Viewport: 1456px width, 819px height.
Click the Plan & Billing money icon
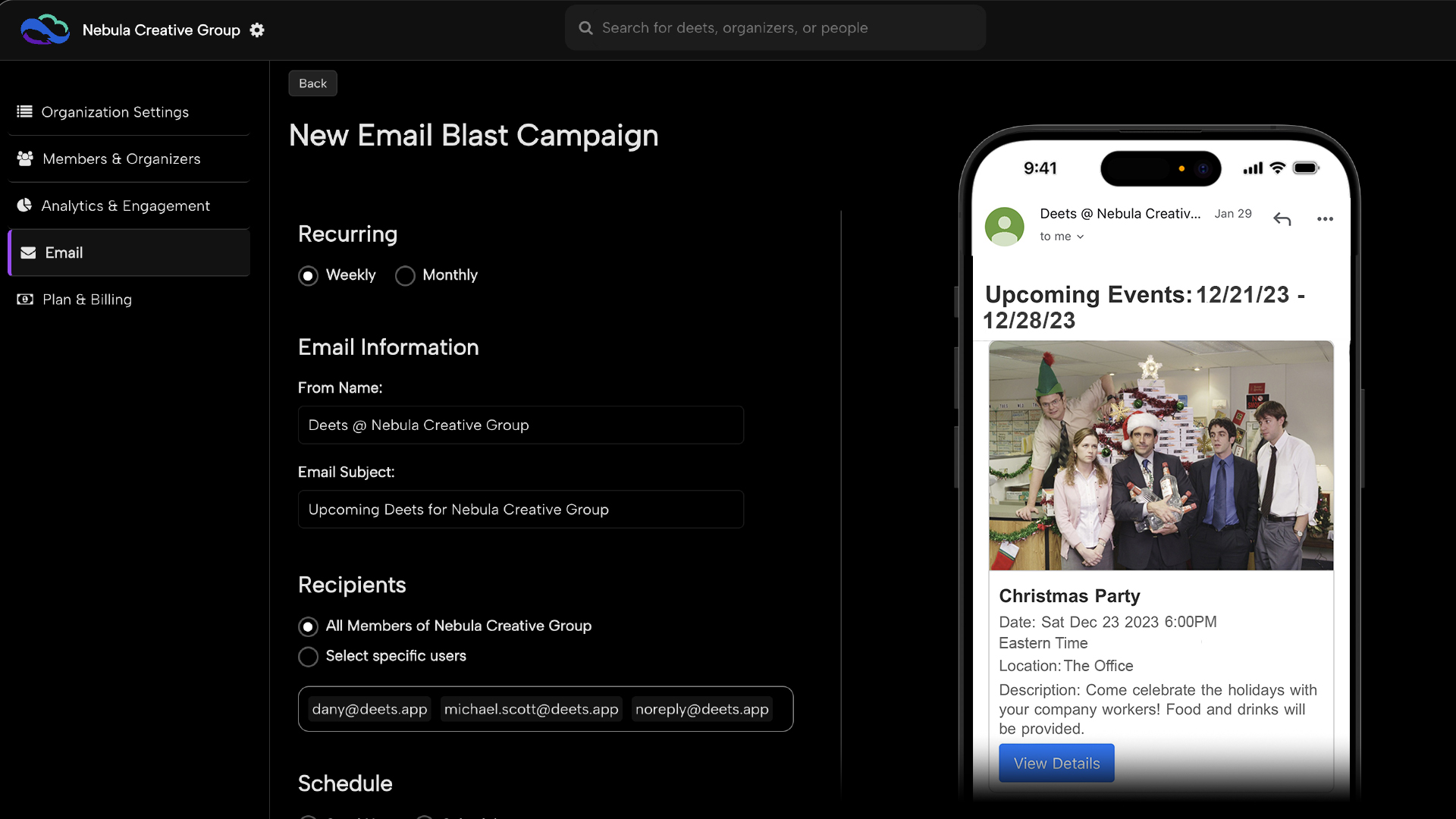click(x=25, y=300)
